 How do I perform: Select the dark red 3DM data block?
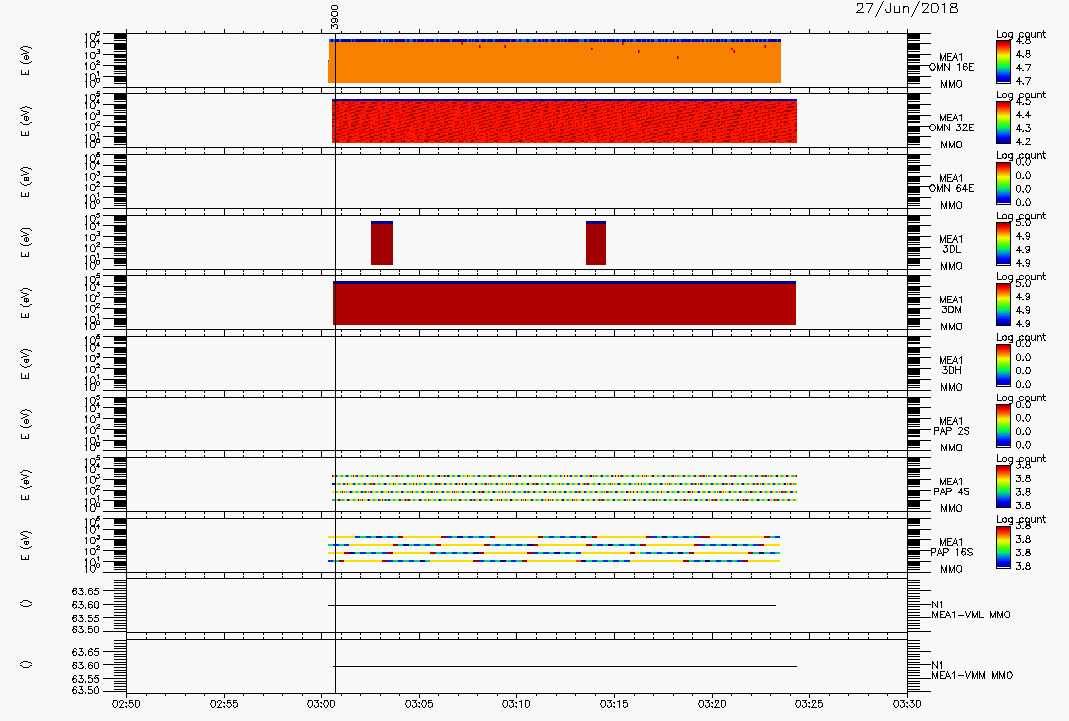[x=564, y=304]
